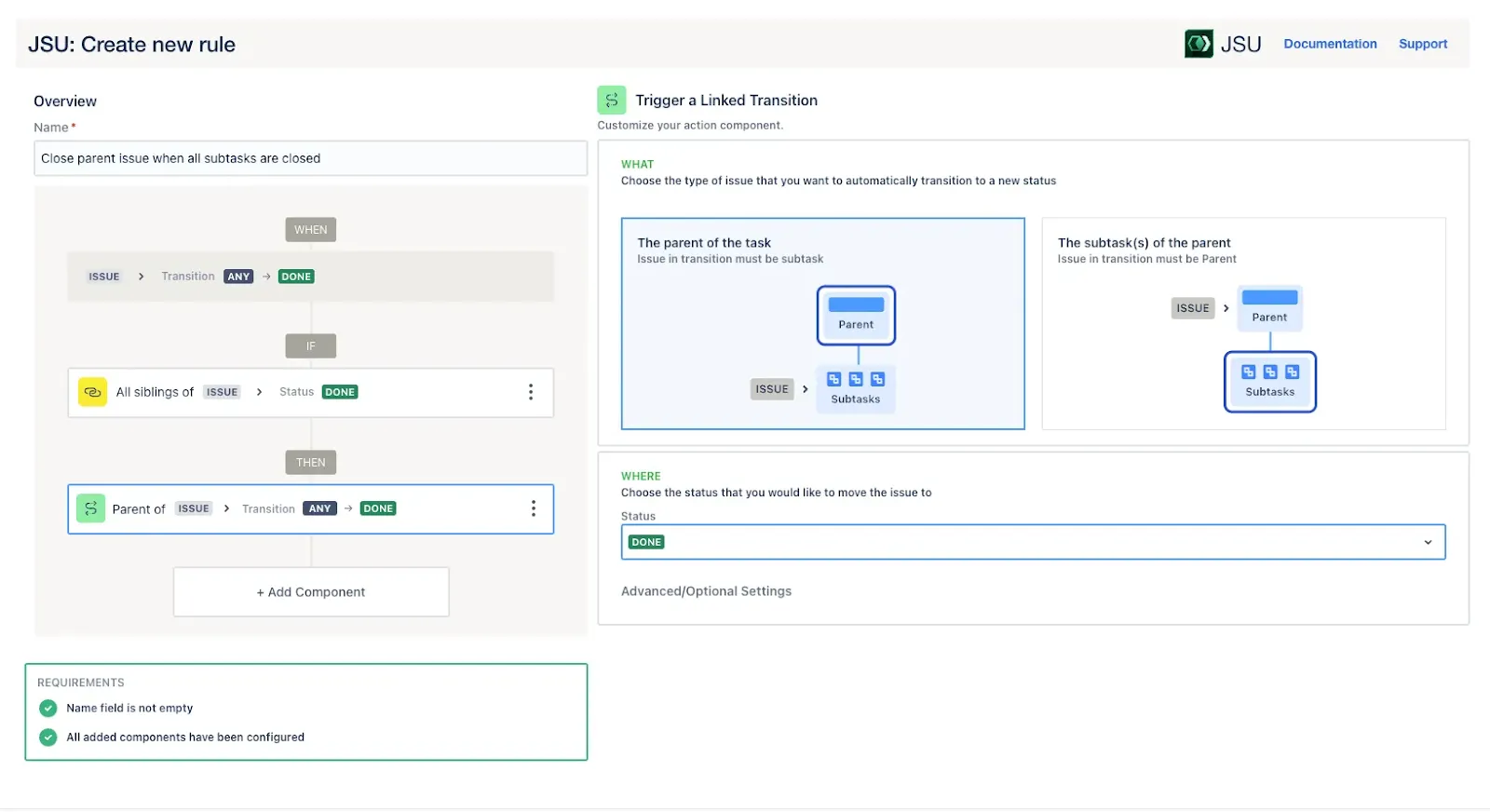Click the Parent diagram box in subtask(s) card
This screenshot has height=812, width=1490.
(1270, 308)
